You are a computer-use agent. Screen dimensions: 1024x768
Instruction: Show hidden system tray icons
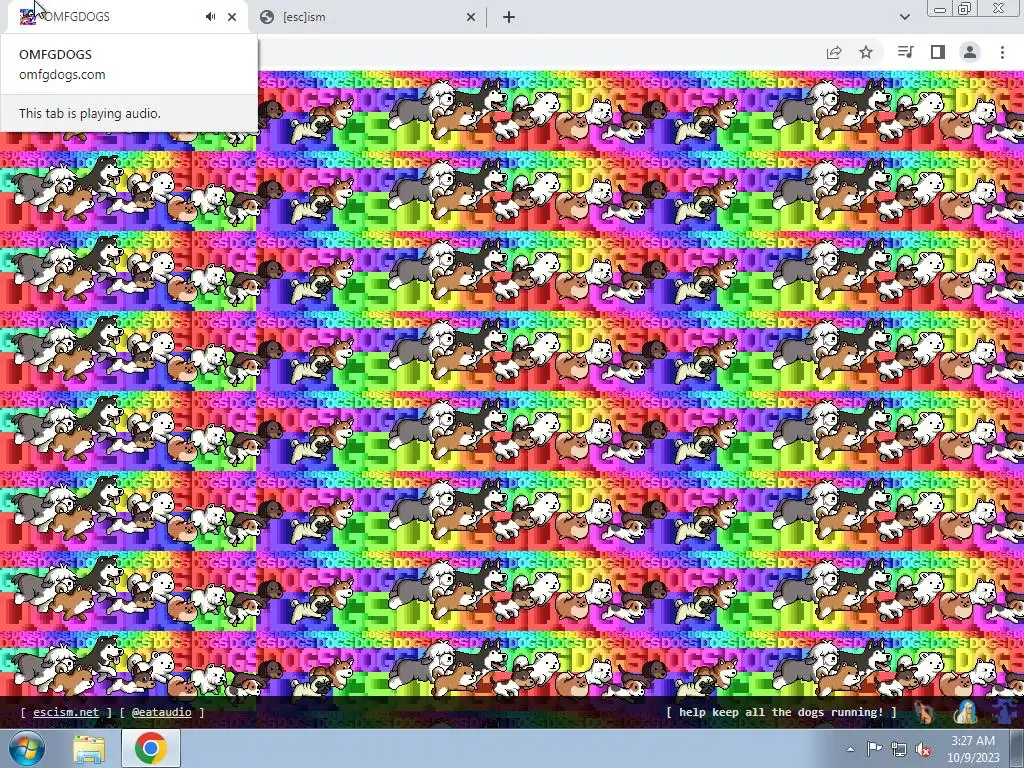pos(850,749)
